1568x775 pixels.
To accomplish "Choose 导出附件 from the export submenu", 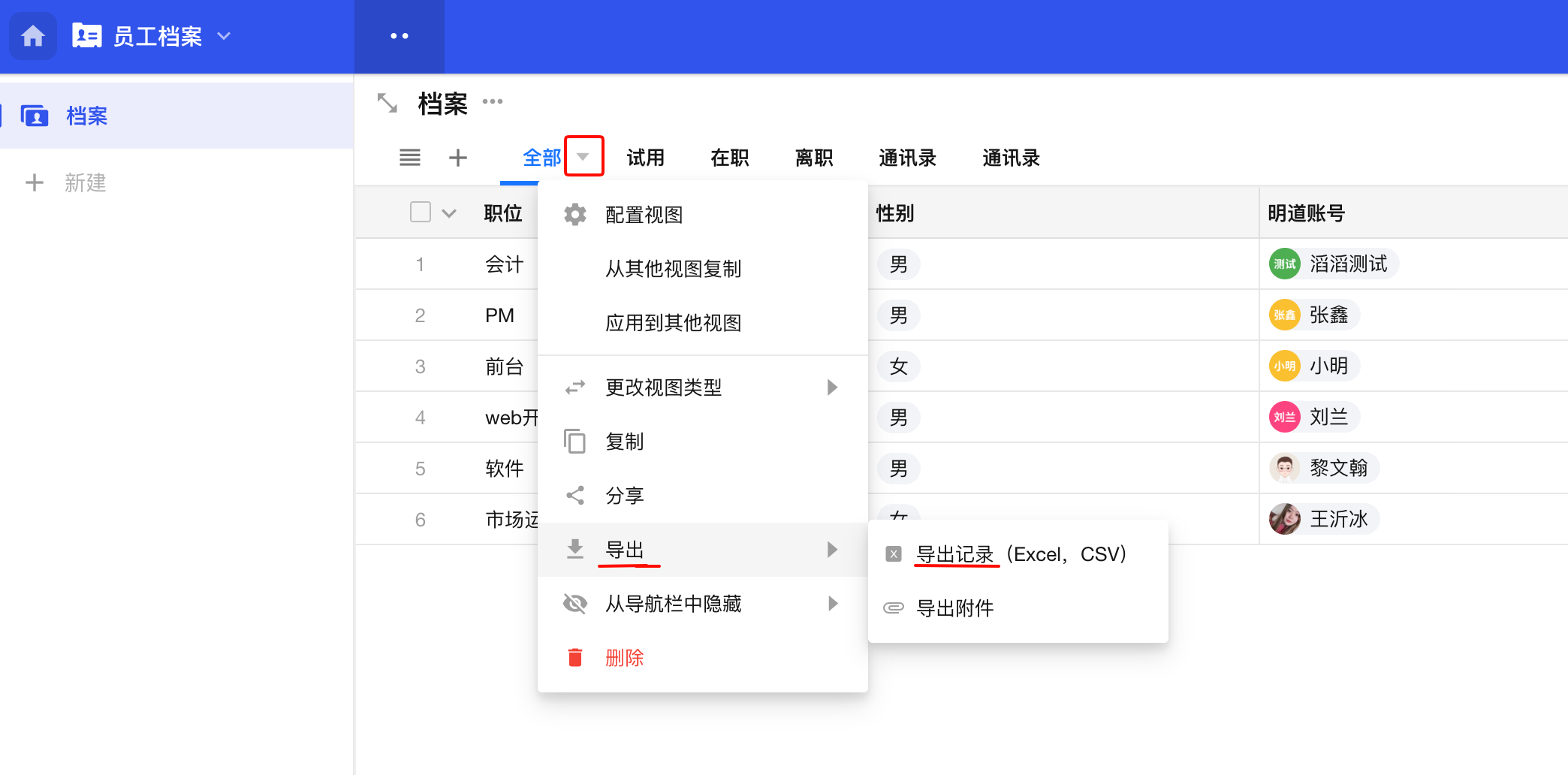I will 955,608.
